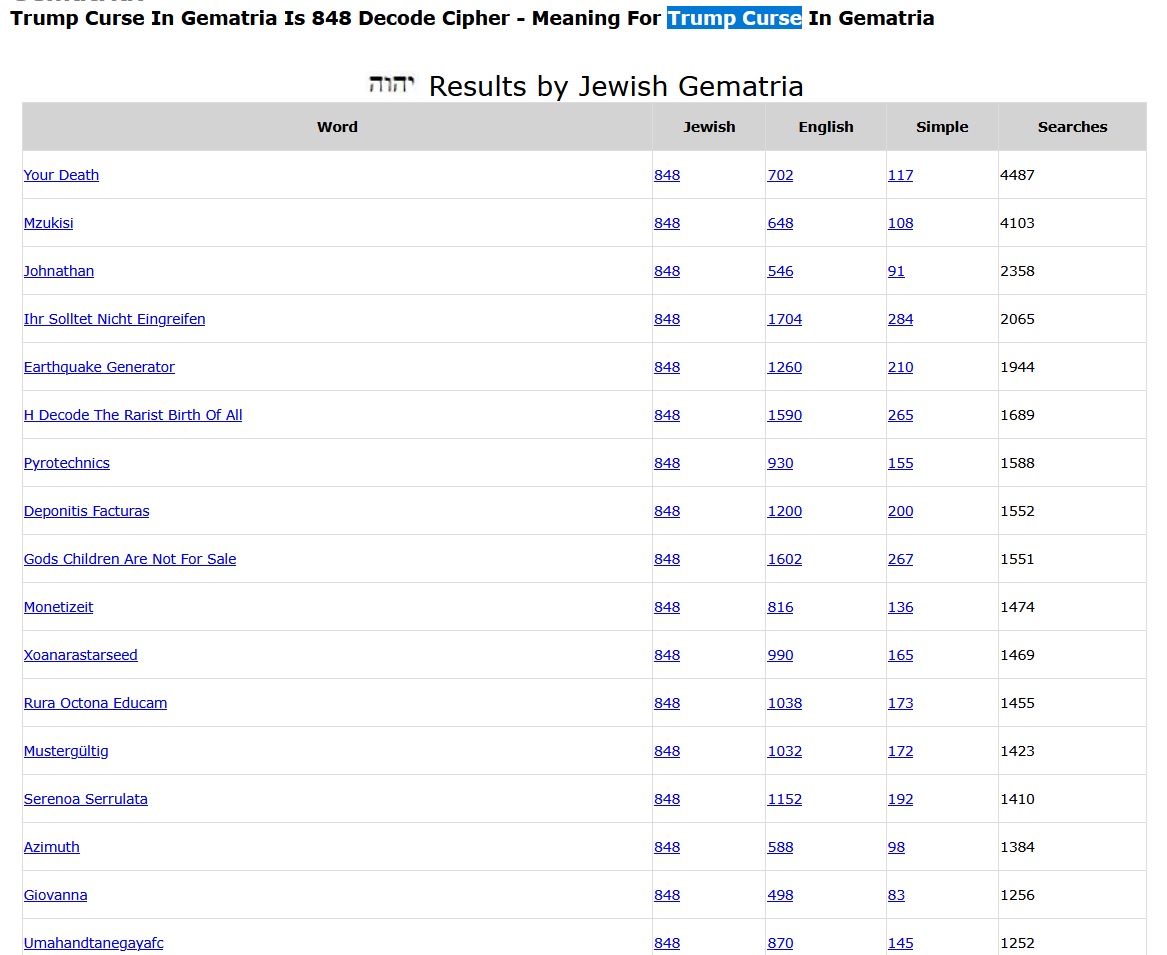Click English value 1032 for Mustergültig
The image size is (1167, 955).
pyautogui.click(x=784, y=751)
